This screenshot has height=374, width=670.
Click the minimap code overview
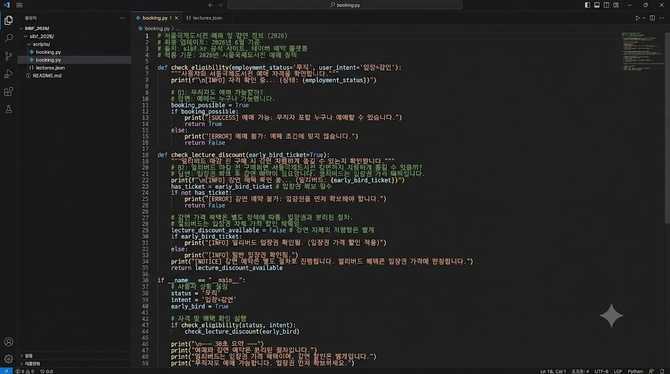pos(641,51)
